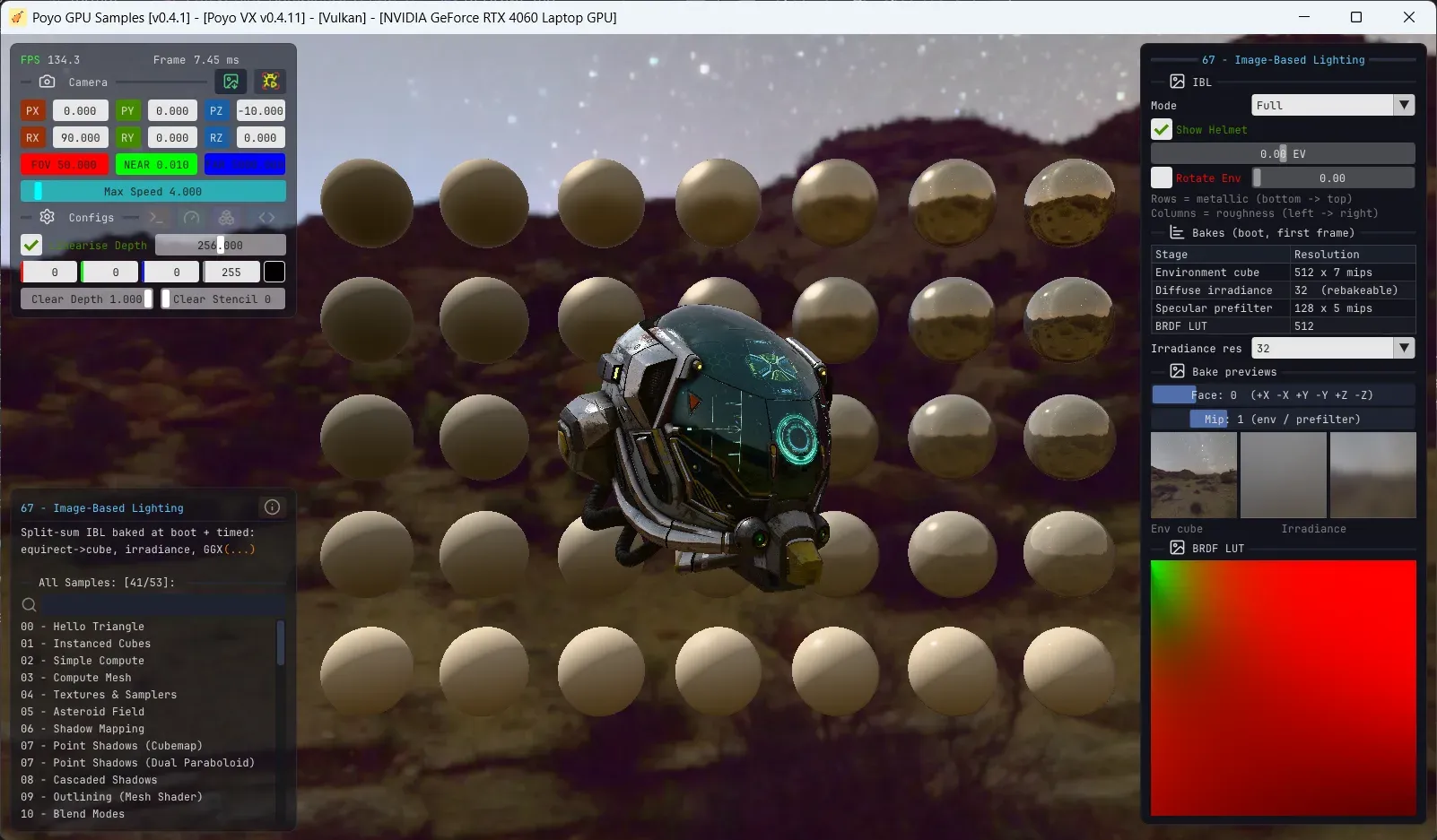Click the Rotate Env angle slider

click(x=1334, y=178)
